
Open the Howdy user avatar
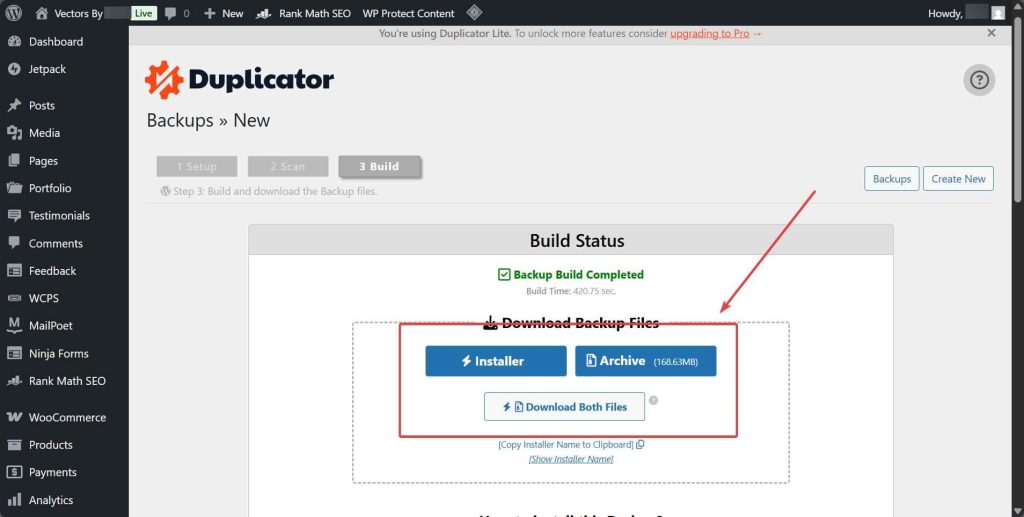click(998, 13)
